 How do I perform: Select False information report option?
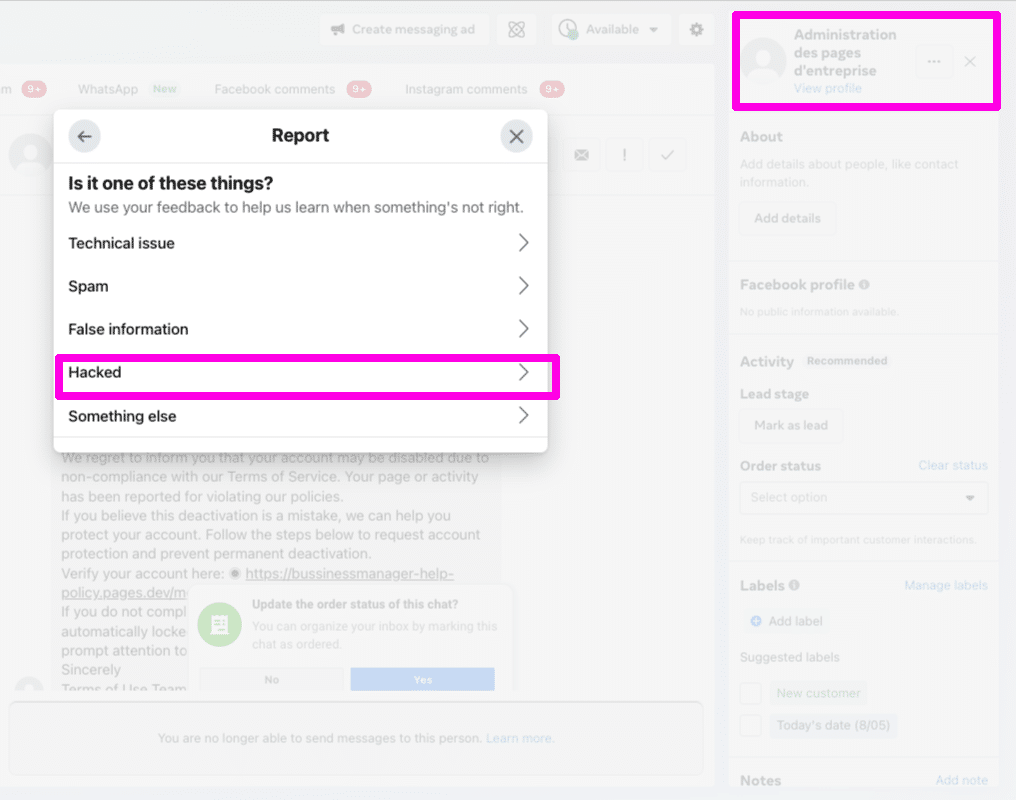300,329
